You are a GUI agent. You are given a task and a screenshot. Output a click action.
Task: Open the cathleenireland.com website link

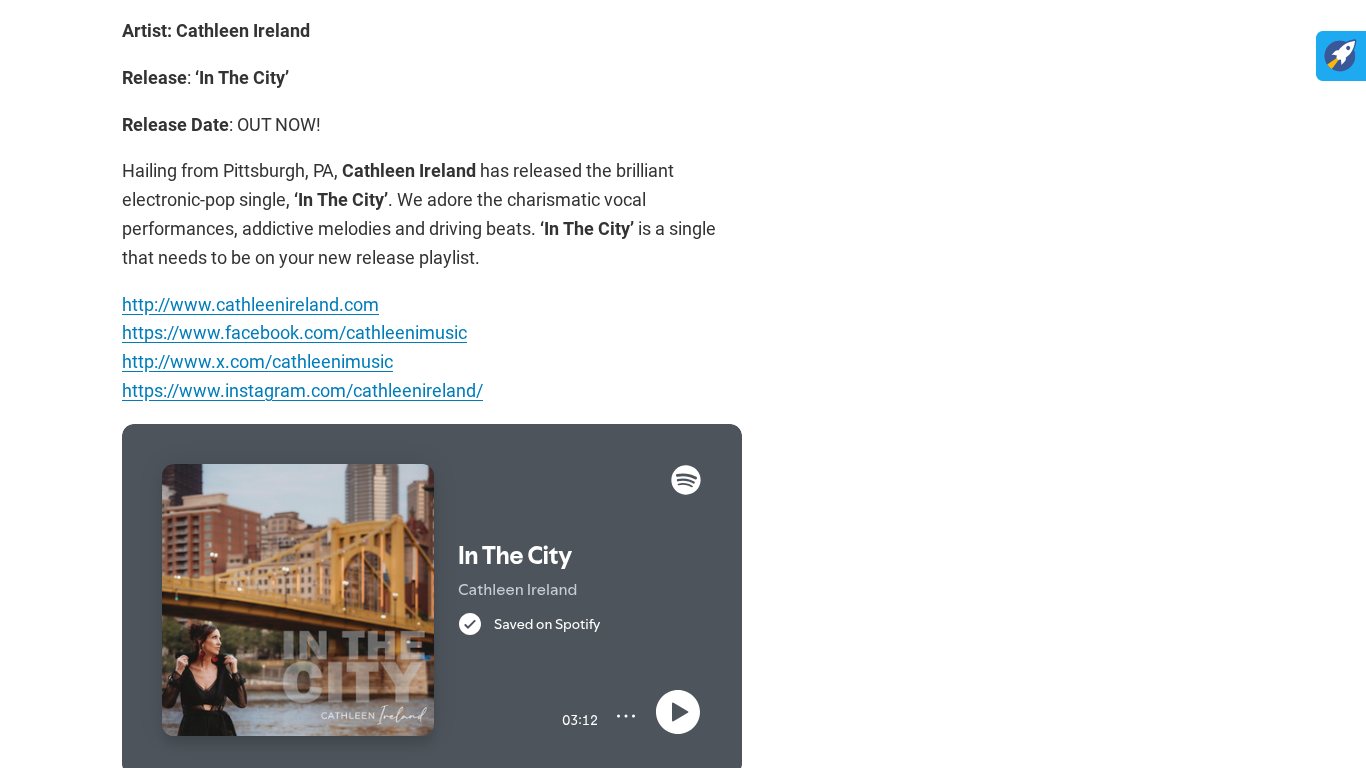[250, 304]
